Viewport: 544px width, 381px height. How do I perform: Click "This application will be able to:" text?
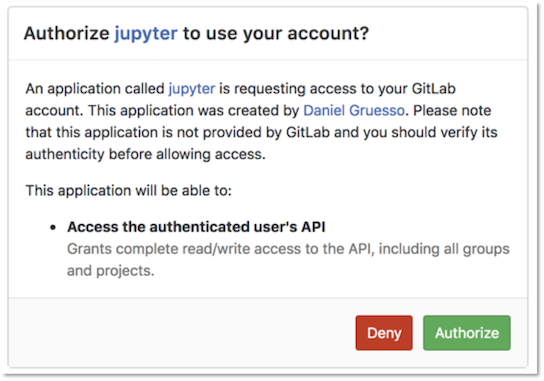(128, 190)
